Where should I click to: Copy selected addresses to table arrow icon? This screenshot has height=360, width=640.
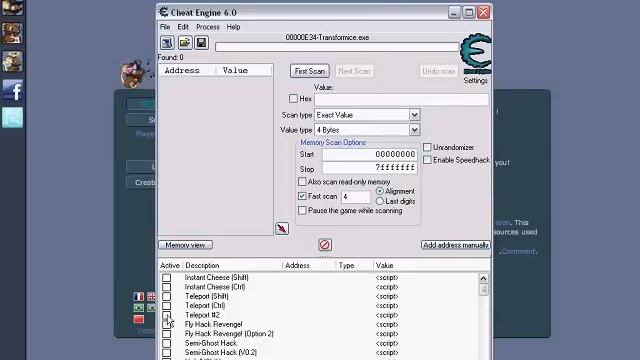(282, 229)
